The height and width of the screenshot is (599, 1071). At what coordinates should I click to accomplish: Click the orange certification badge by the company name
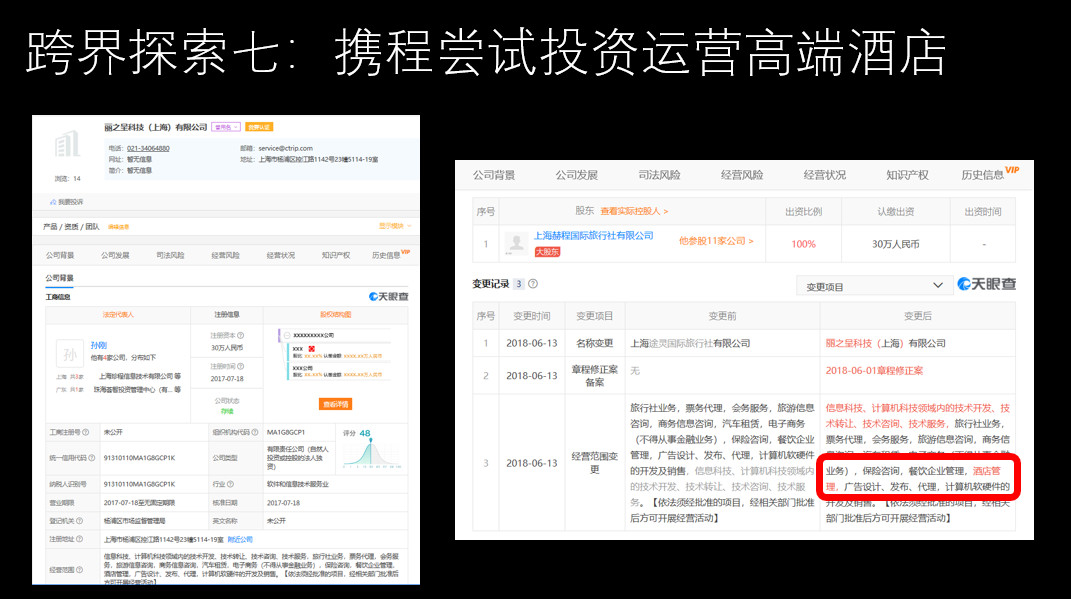(259, 127)
